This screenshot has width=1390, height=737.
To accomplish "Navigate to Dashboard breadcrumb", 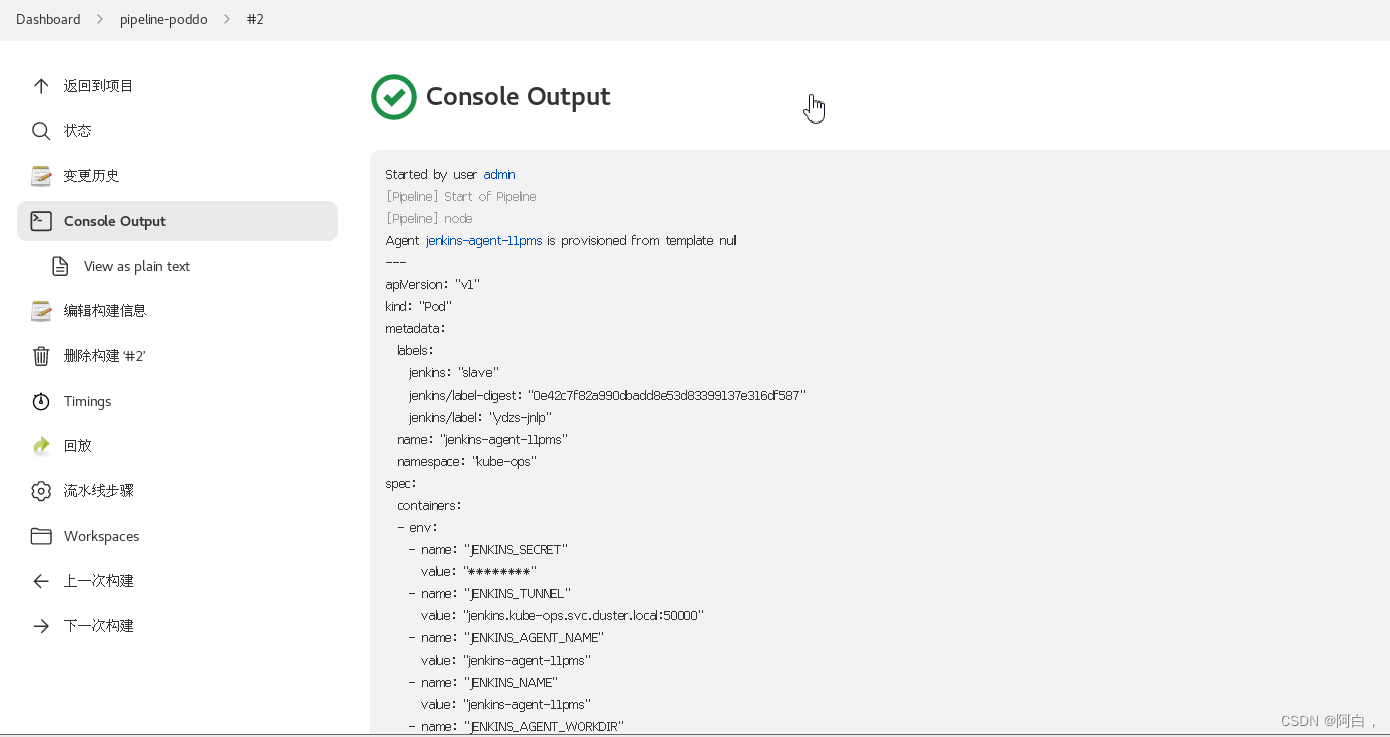I will [x=48, y=19].
